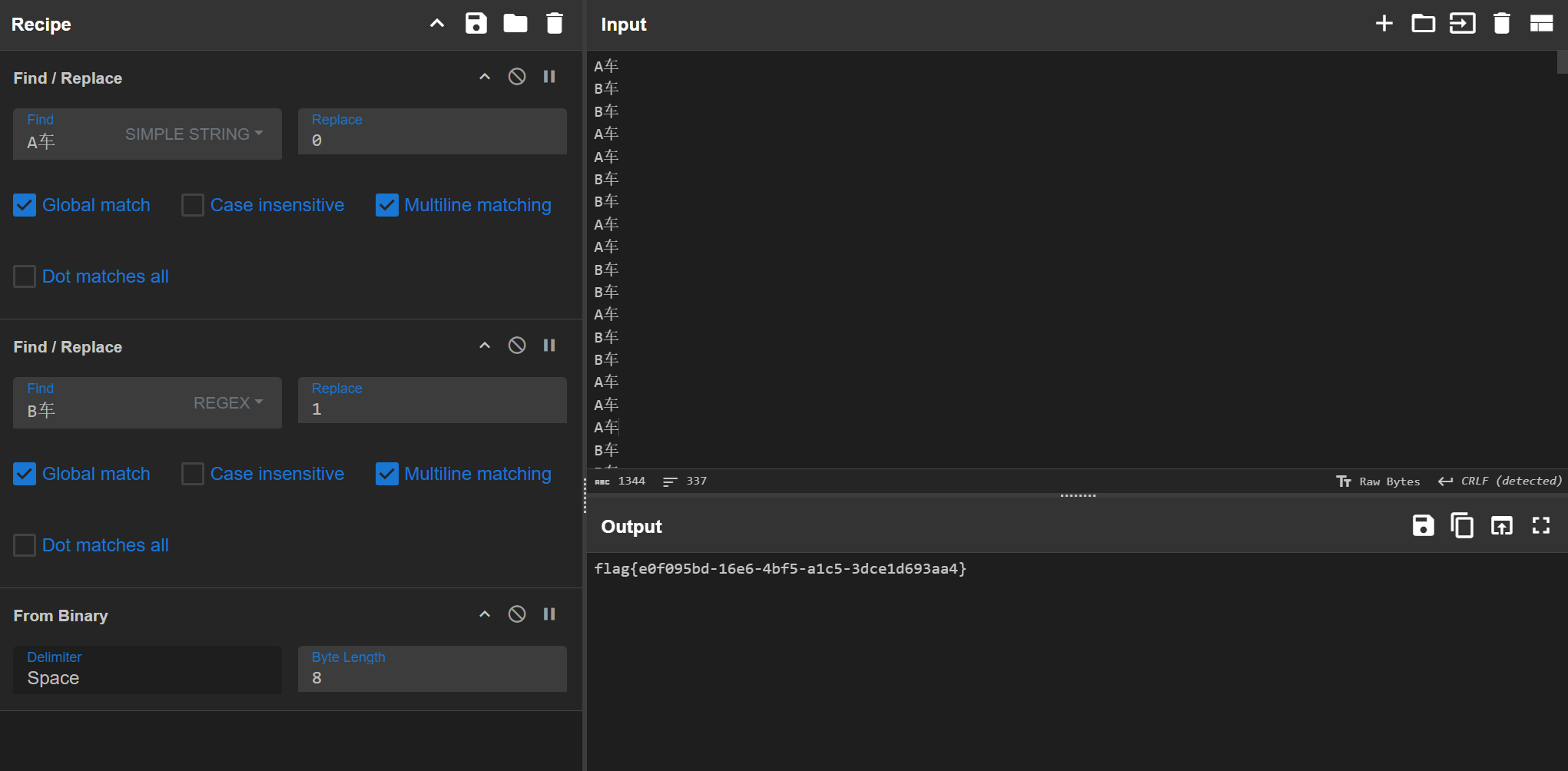The height and width of the screenshot is (771, 1568).
Task: Clear input and output with trash icon
Action: point(1502,24)
